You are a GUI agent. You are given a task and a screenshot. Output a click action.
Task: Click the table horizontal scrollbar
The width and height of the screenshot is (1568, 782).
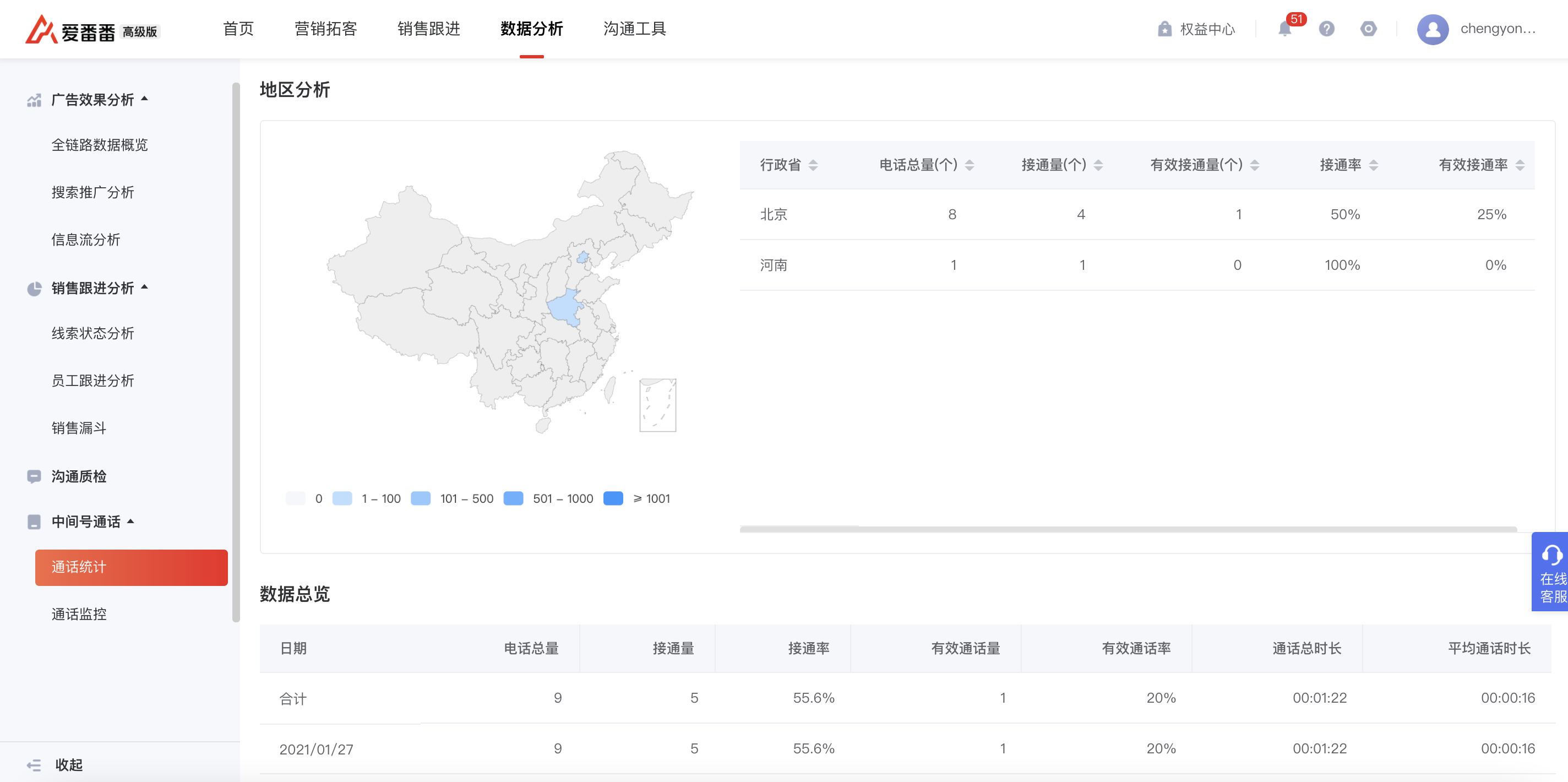point(1128,529)
